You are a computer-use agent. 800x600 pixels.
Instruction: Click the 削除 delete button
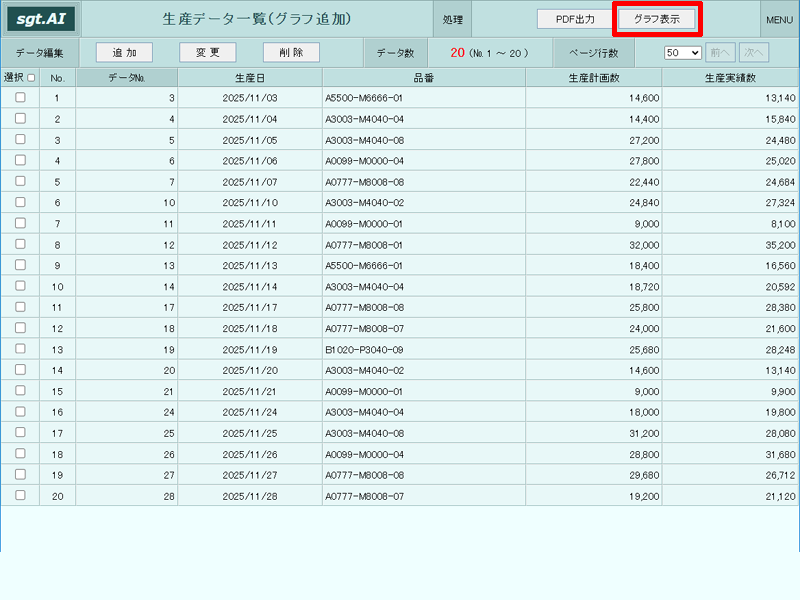[x=291, y=52]
